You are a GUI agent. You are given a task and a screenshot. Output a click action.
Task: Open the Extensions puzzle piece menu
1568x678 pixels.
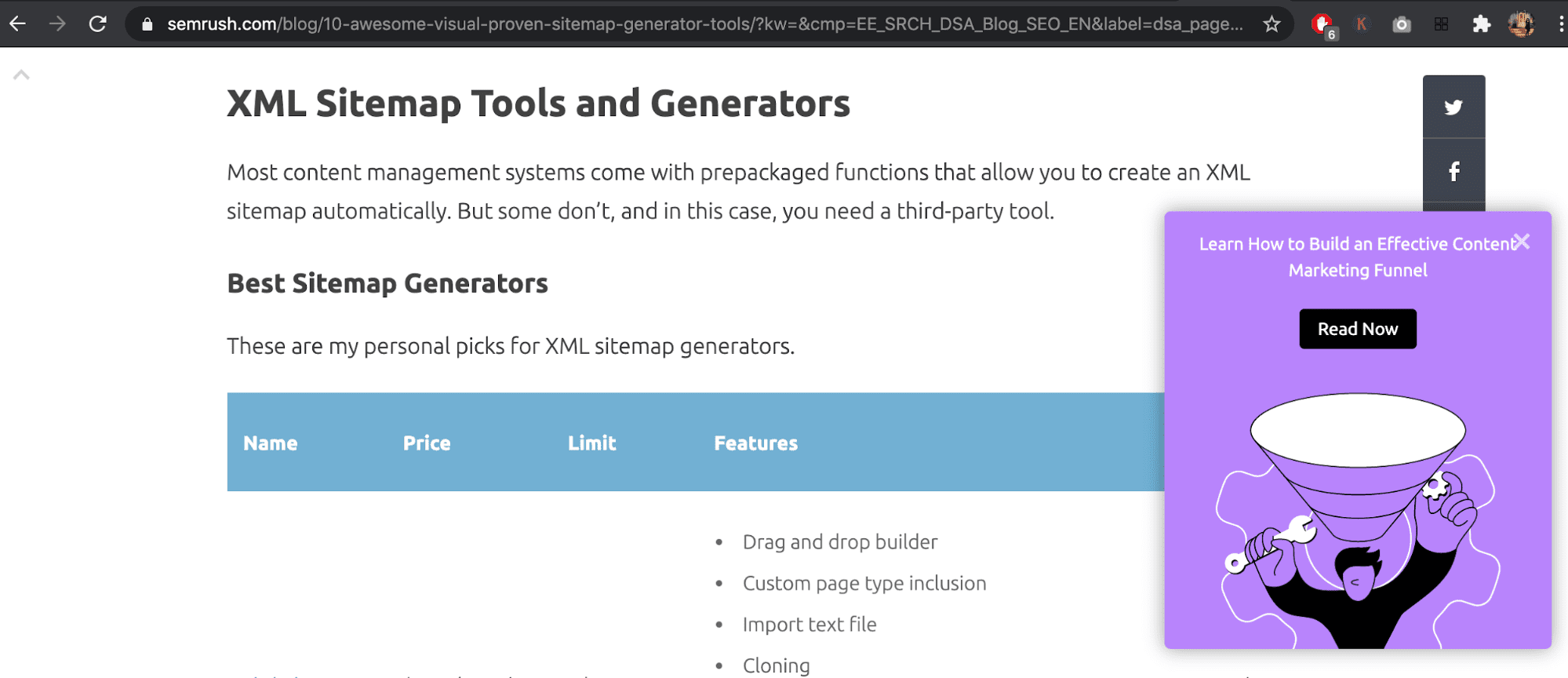click(1481, 24)
